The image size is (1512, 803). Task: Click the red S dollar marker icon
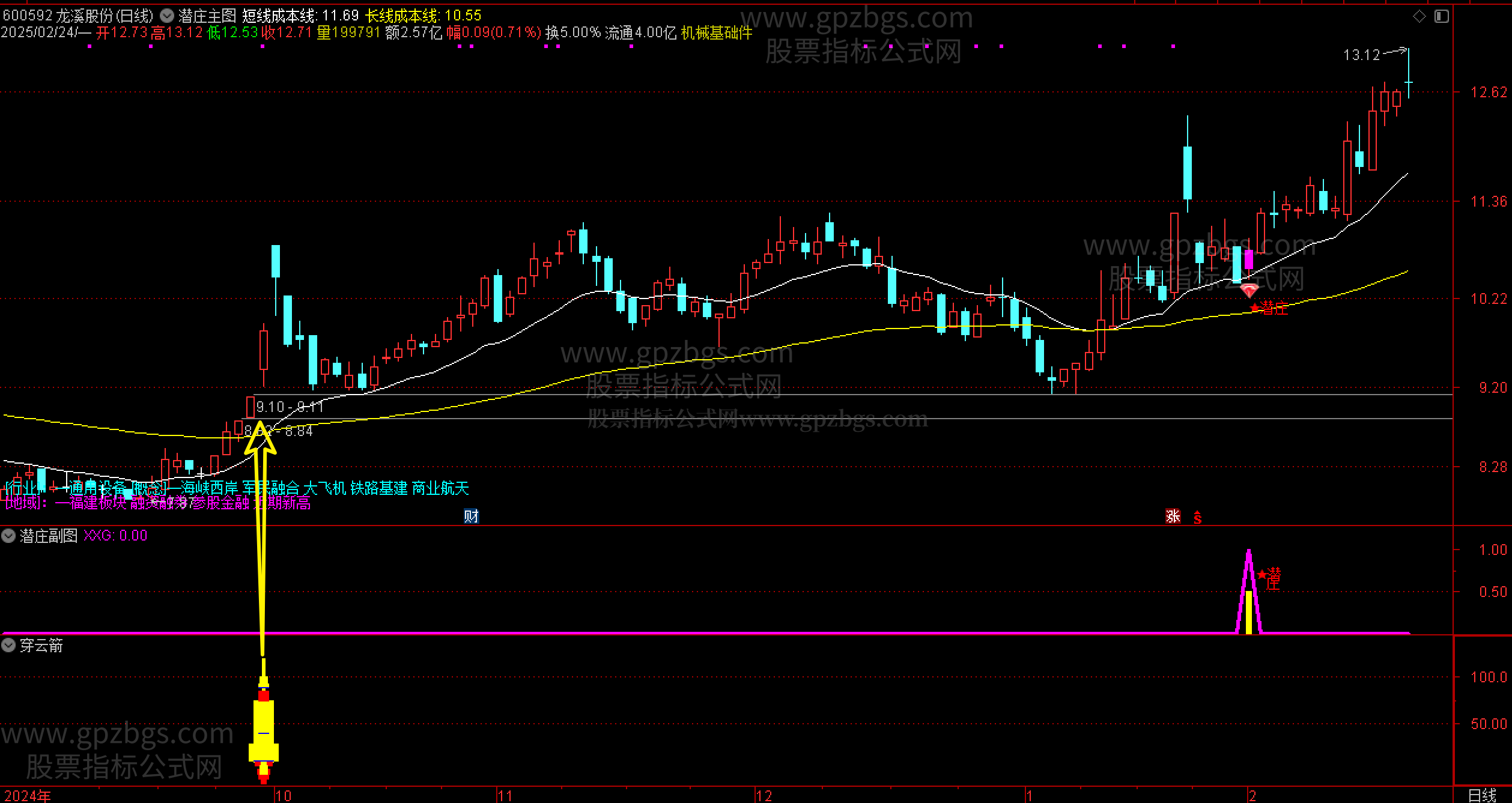pos(1197,517)
